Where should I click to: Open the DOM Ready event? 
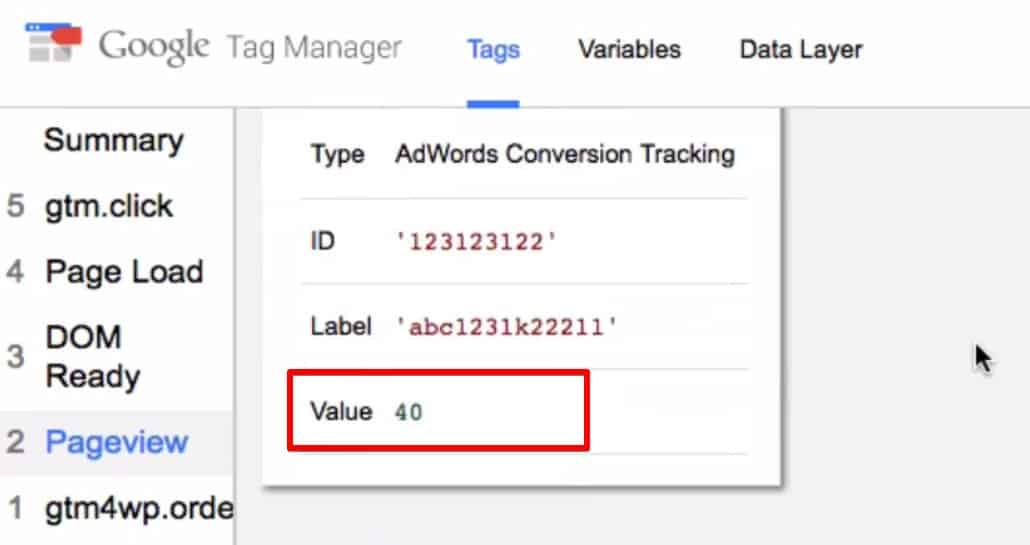(93, 357)
